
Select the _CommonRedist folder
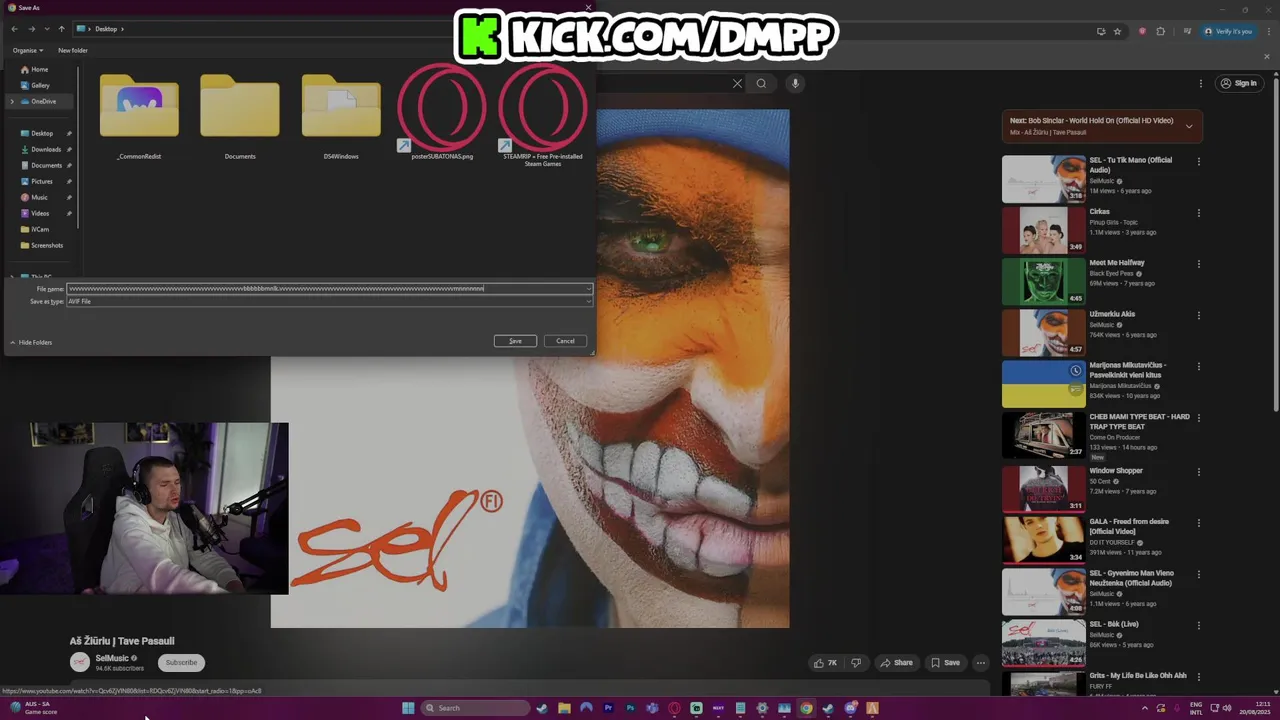coord(139,117)
